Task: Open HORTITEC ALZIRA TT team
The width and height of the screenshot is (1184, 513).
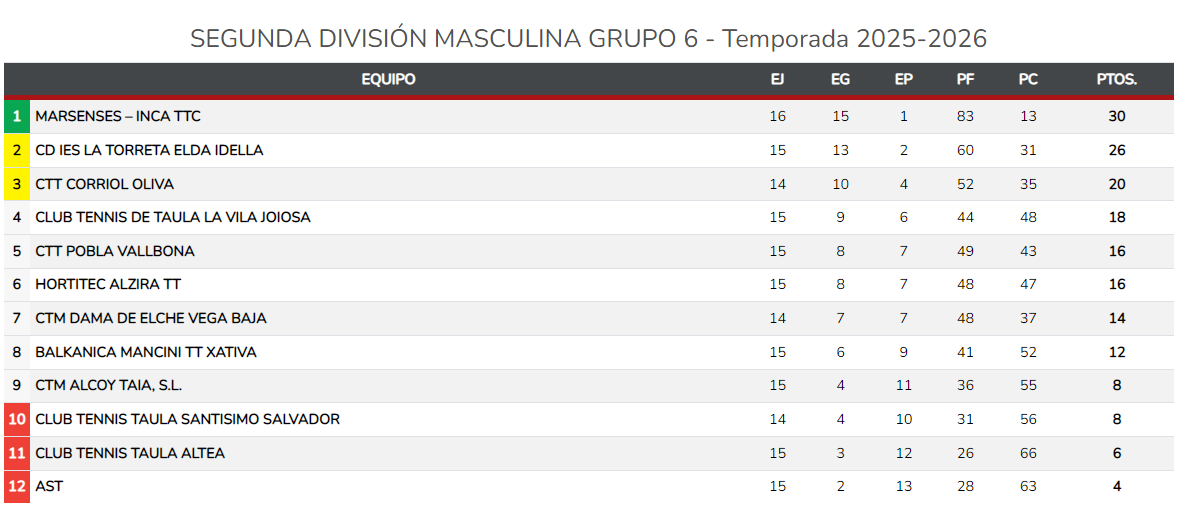Action: click(x=108, y=285)
